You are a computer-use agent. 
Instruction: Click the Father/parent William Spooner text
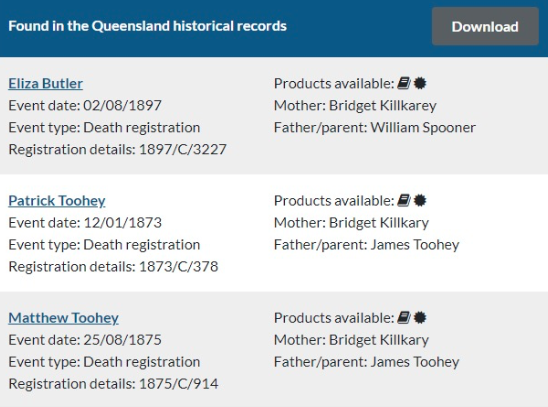(375, 128)
